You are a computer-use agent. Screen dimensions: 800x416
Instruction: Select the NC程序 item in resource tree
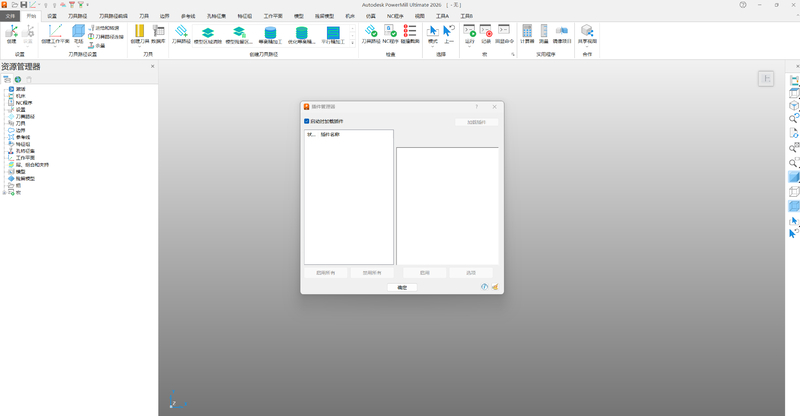pos(24,102)
